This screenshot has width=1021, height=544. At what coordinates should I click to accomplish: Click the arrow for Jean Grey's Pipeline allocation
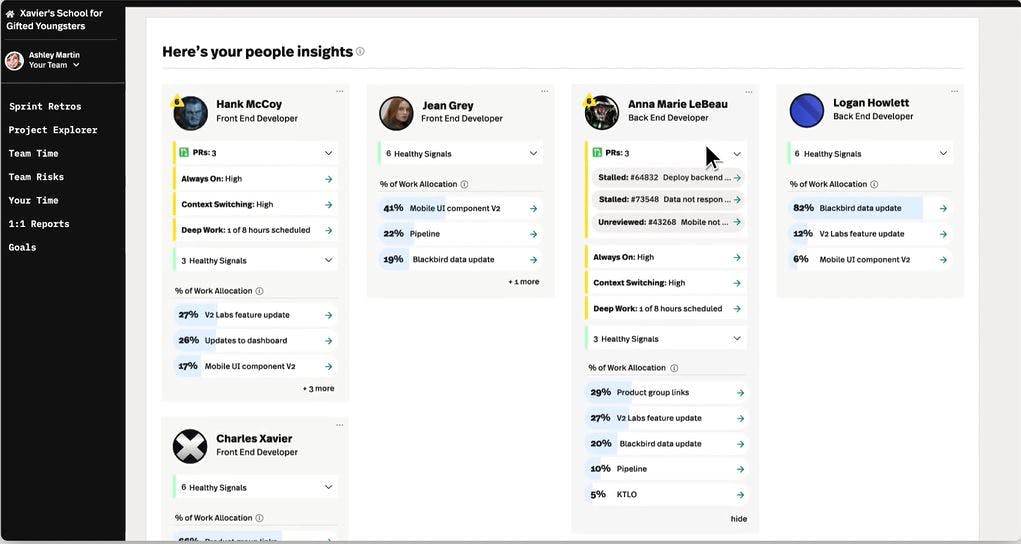tap(533, 234)
